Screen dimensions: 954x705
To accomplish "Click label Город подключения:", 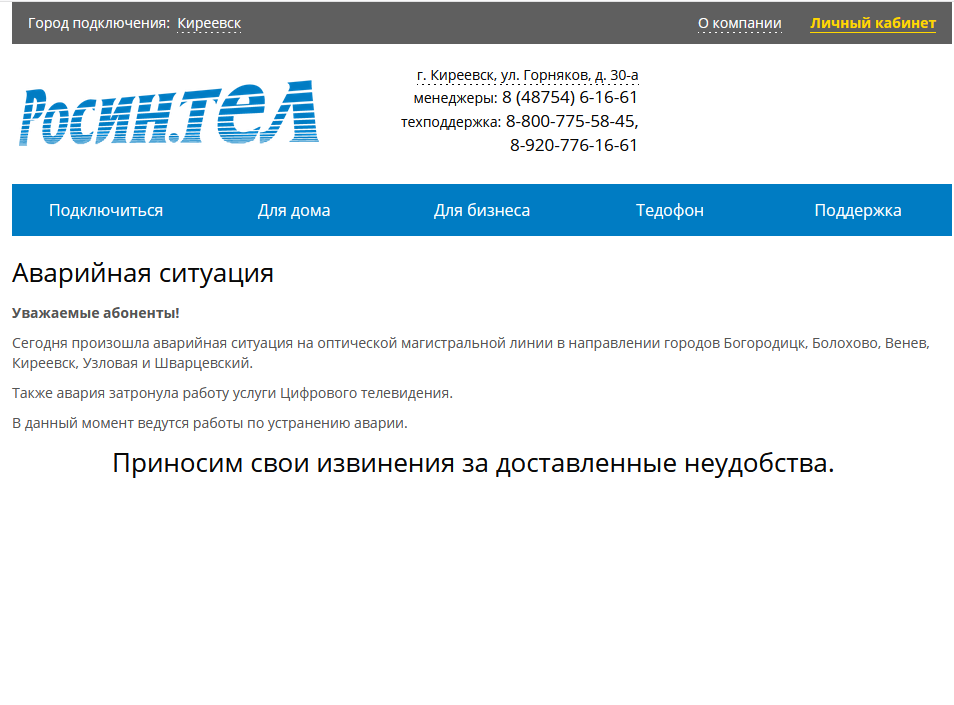I will [99, 23].
